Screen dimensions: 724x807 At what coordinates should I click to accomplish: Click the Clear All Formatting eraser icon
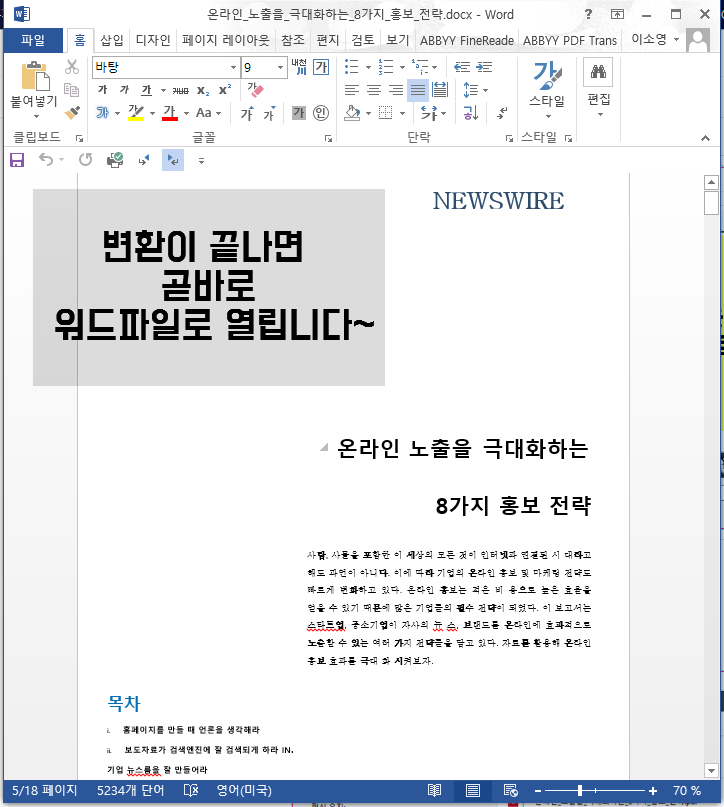(x=255, y=90)
